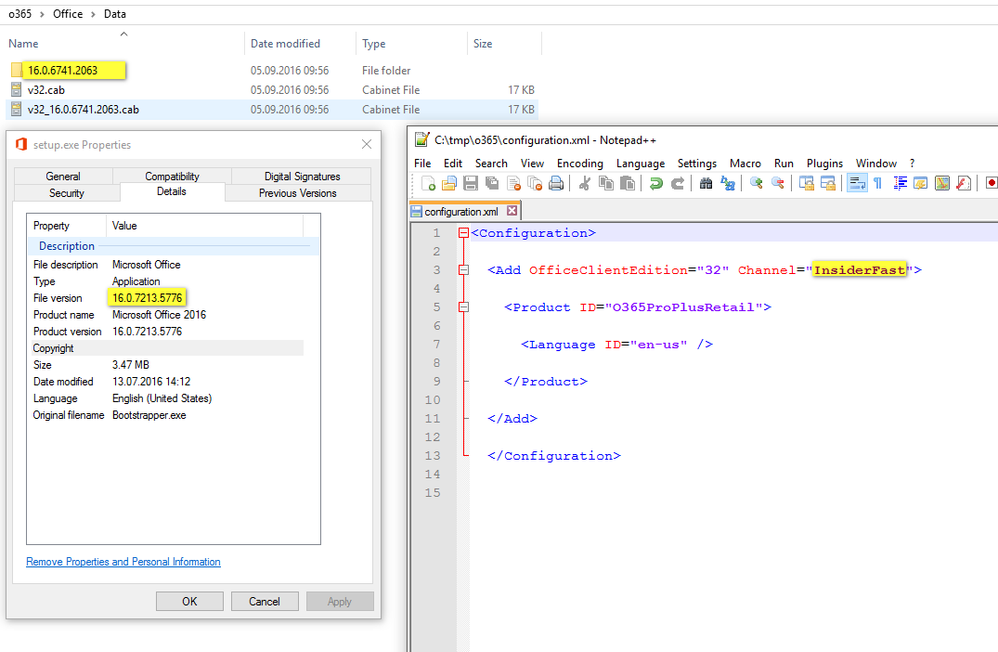Click Remove Properties and Personal Information link
This screenshot has height=652, width=998.
click(123, 561)
